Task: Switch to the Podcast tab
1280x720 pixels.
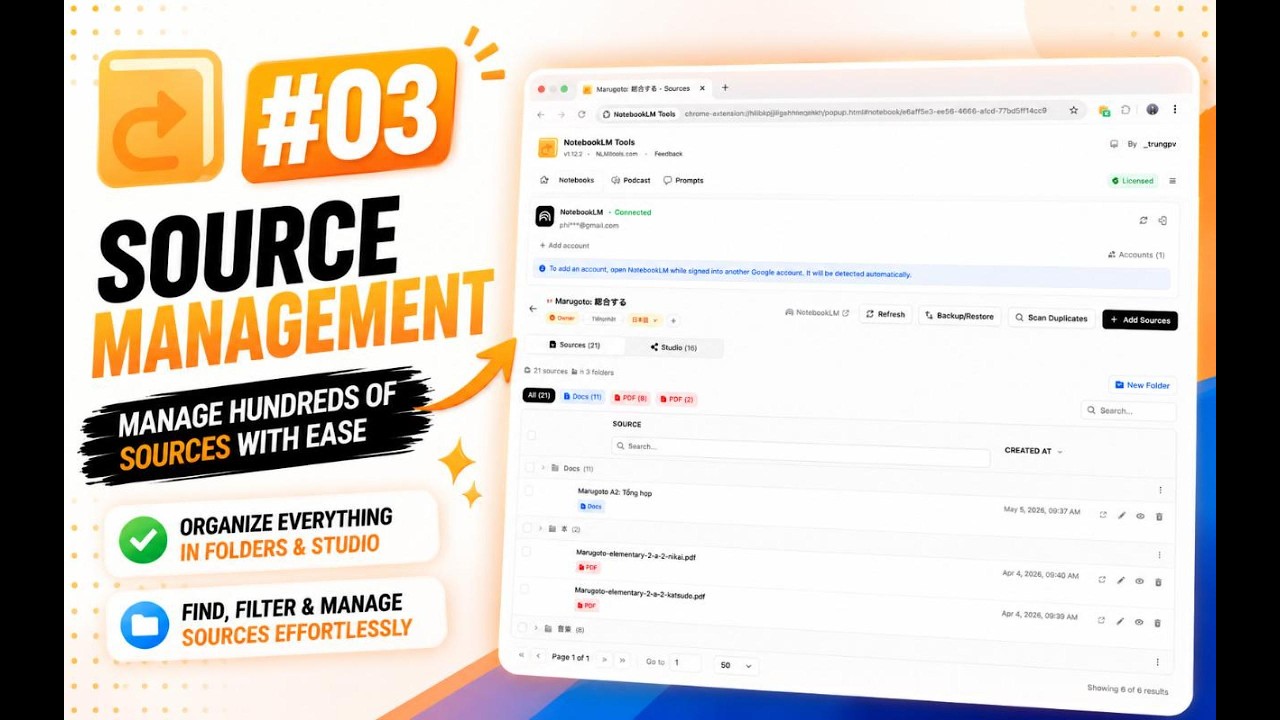Action: coord(631,180)
